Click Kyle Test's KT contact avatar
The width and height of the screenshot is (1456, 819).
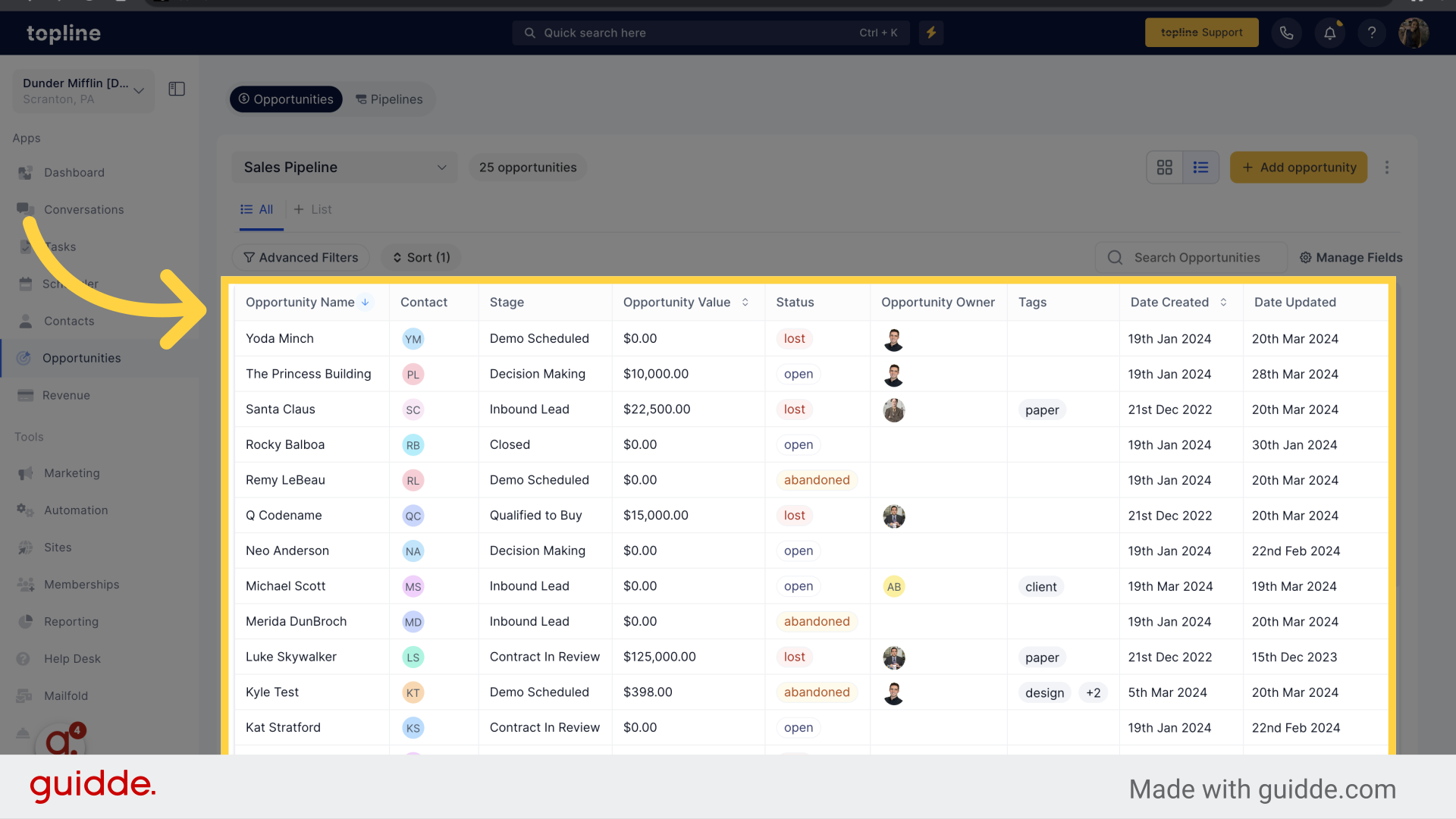coord(413,693)
